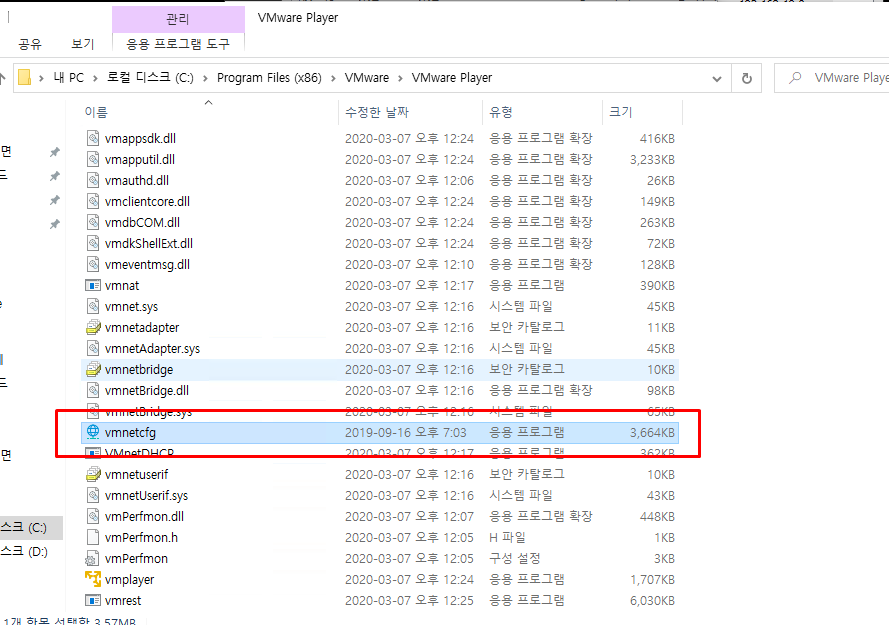Click the vmnetUserif.sys file icon
This screenshot has height=625, width=889.
pyautogui.click(x=93, y=495)
